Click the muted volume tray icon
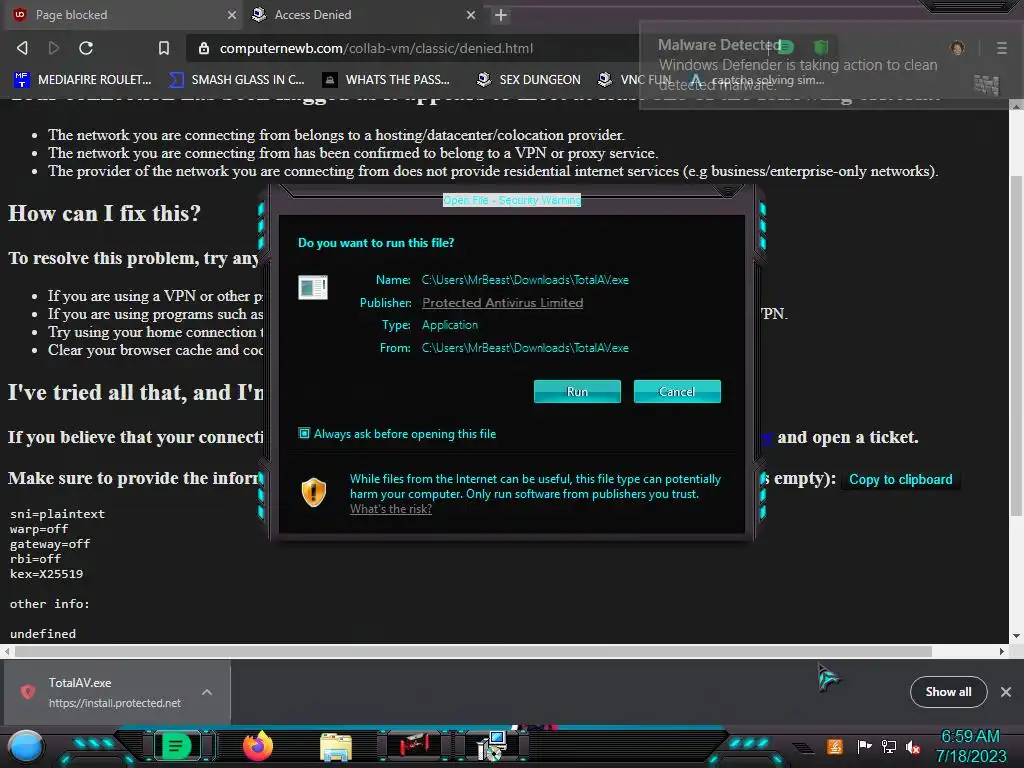Viewport: 1024px width, 768px height. click(x=912, y=747)
